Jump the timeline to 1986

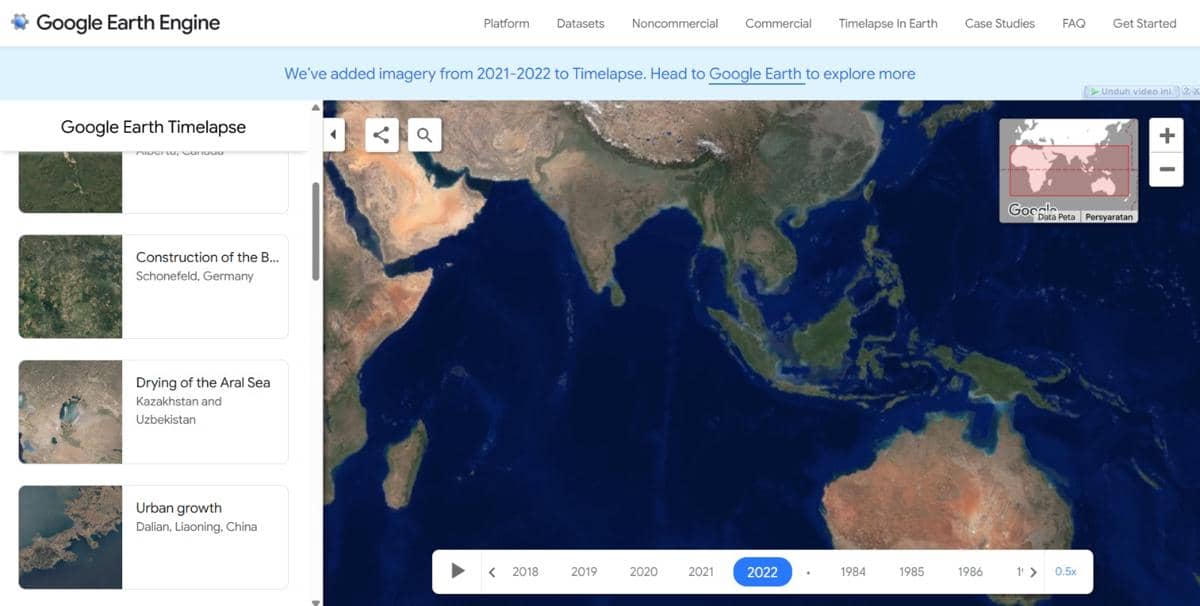tap(970, 572)
